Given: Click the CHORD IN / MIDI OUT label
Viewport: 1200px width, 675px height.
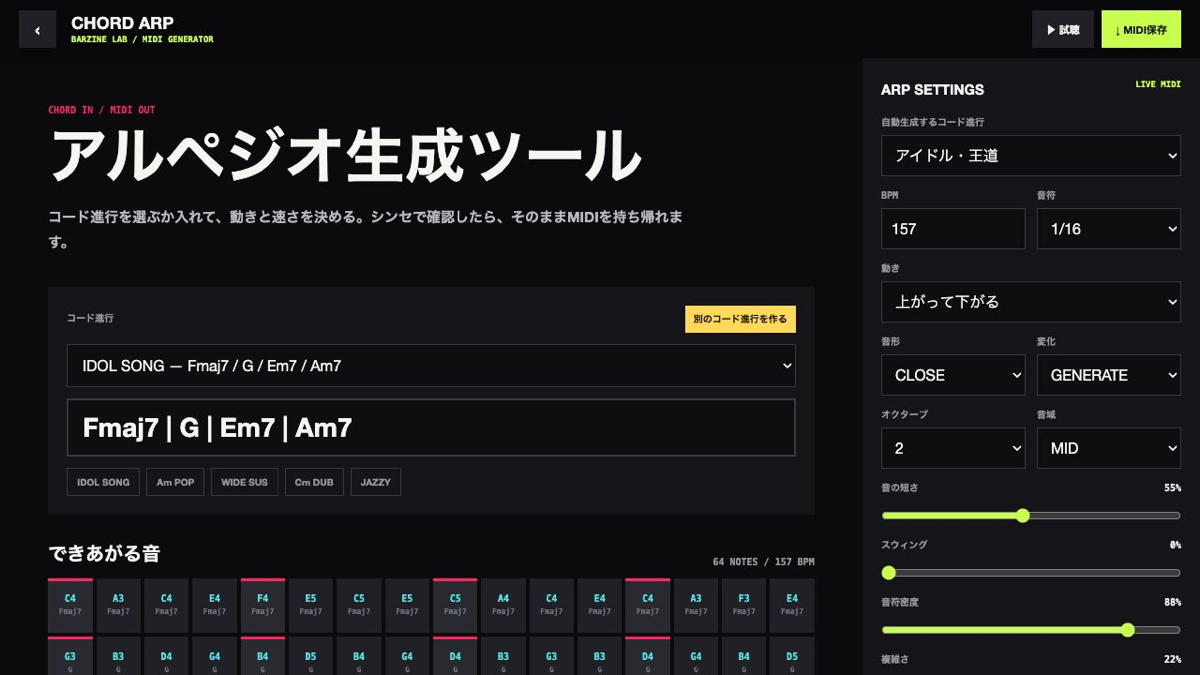Looking at the screenshot, I should [x=102, y=110].
